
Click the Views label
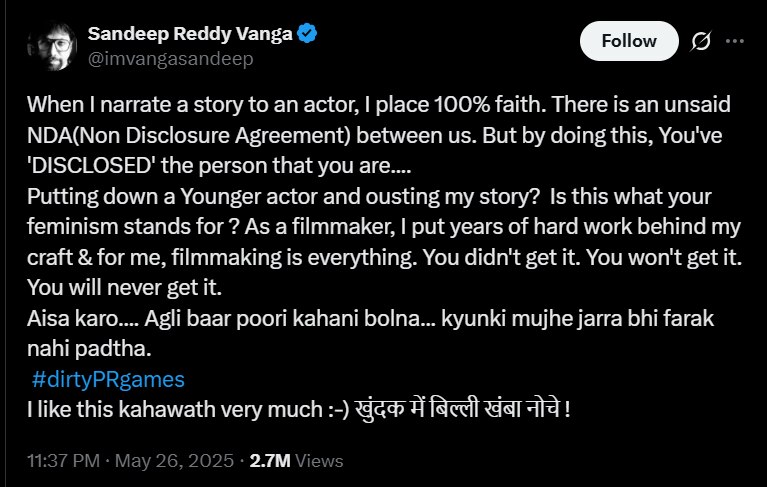pos(320,461)
